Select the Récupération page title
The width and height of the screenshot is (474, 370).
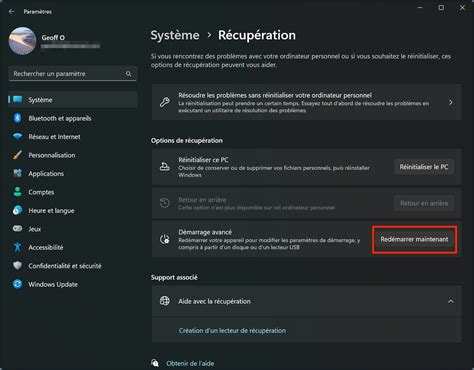257,35
